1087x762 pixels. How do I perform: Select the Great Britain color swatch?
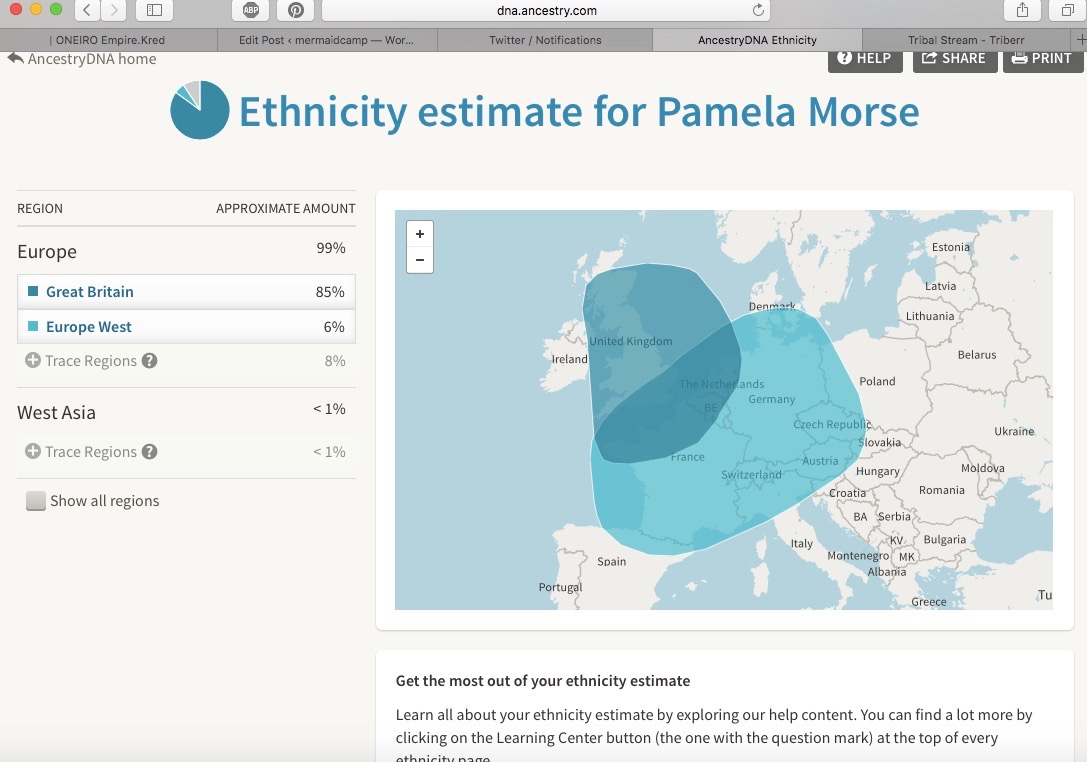coord(33,292)
